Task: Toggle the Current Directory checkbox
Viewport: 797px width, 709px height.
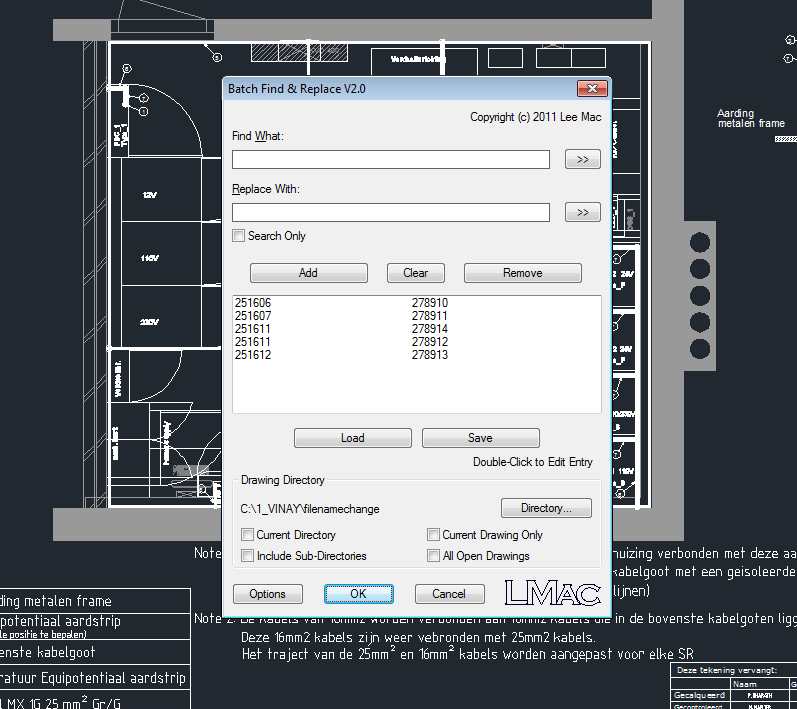Action: (x=248, y=535)
